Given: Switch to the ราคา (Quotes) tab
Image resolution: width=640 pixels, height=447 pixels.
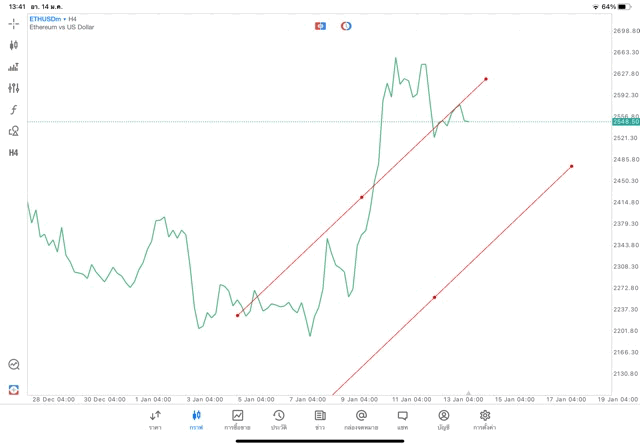Looking at the screenshot, I should tap(155, 419).
